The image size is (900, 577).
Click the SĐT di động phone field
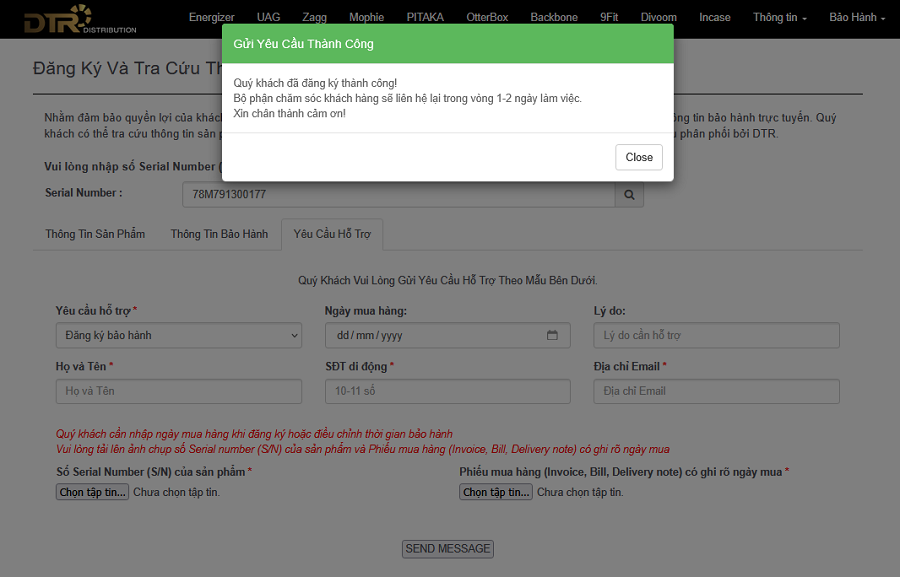click(x=447, y=391)
